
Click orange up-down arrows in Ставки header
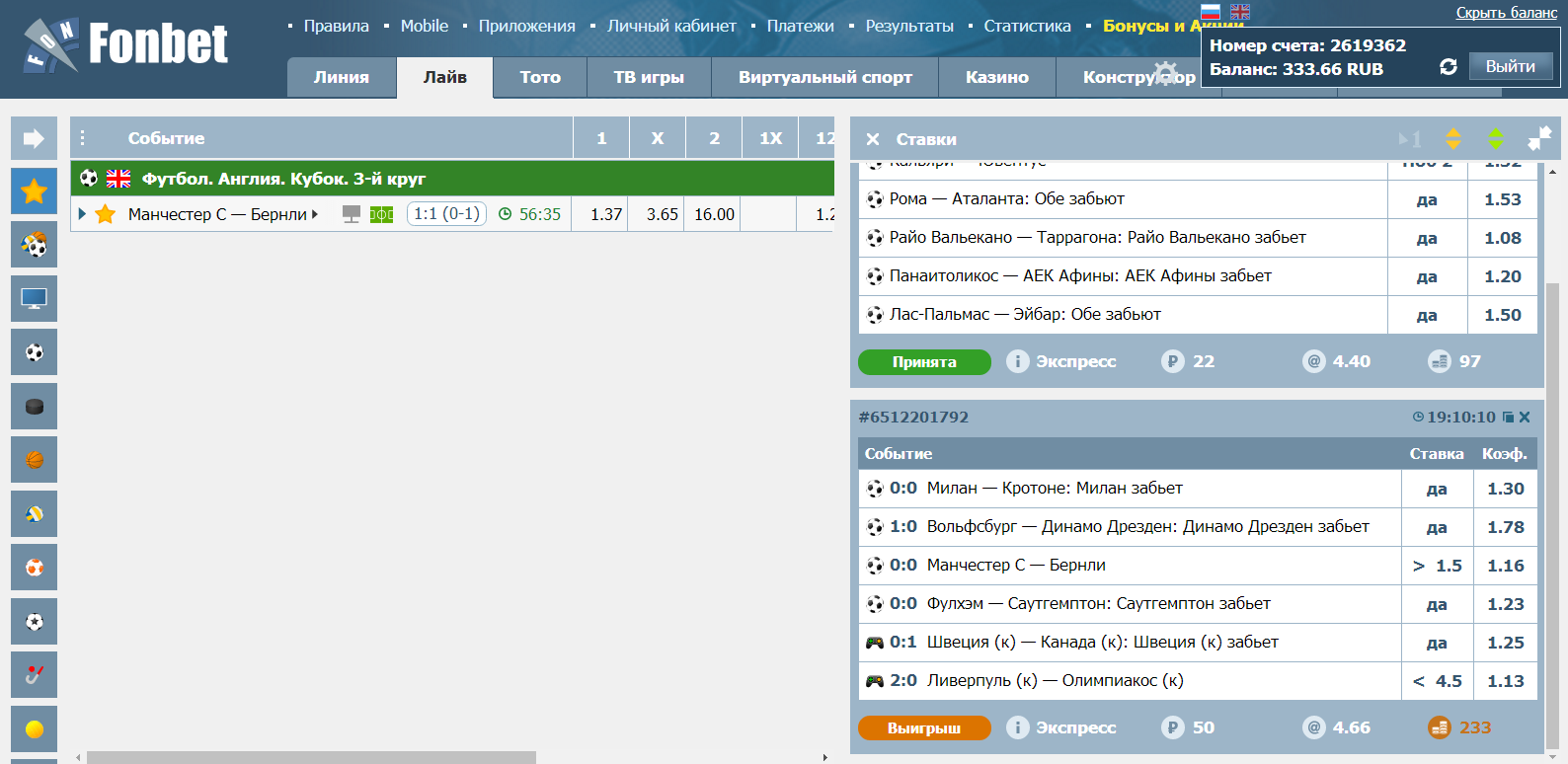[1452, 139]
